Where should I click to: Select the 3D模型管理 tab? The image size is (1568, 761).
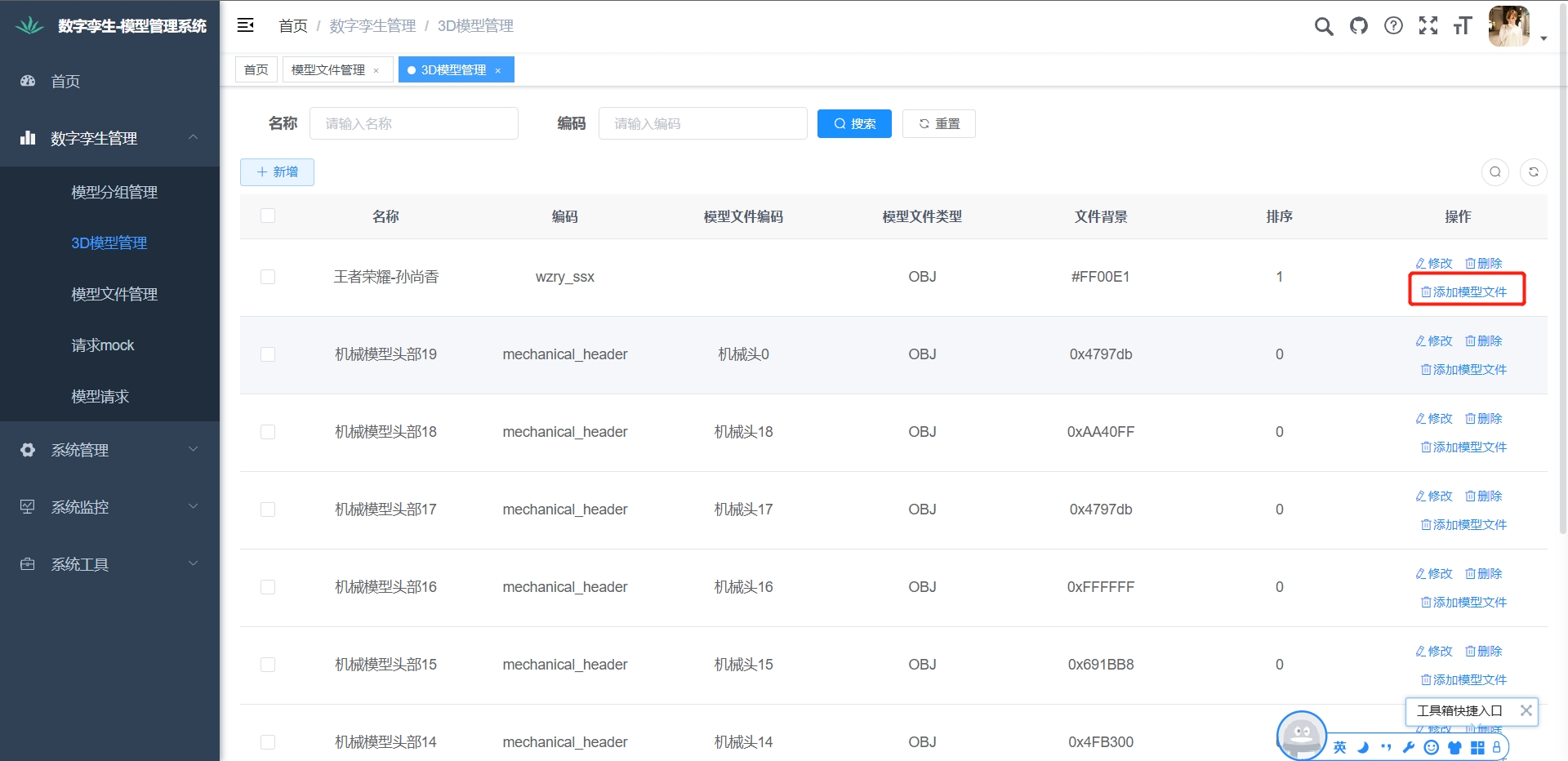[x=453, y=69]
